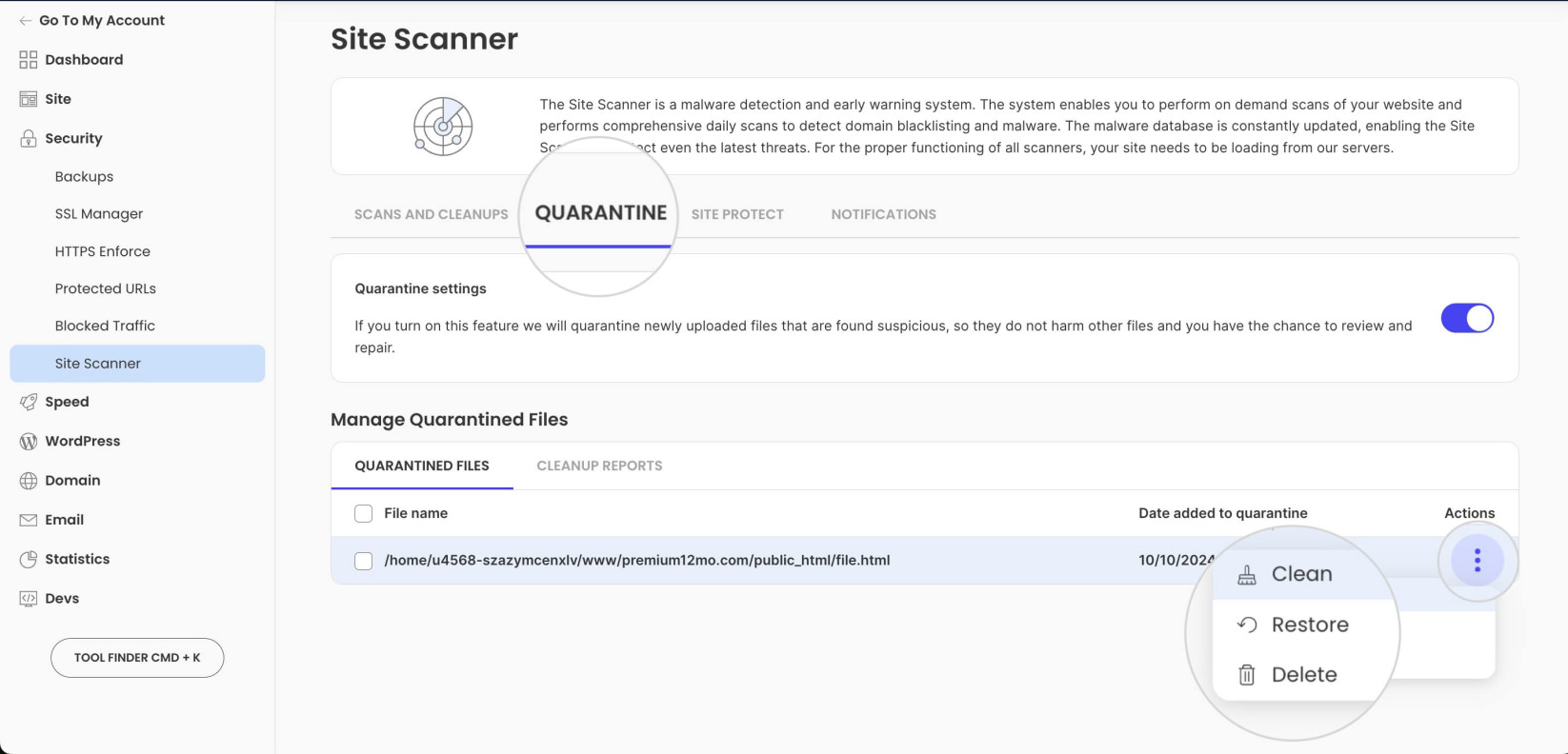
Task: Select Site Scanner in the sidebar
Action: (x=137, y=364)
